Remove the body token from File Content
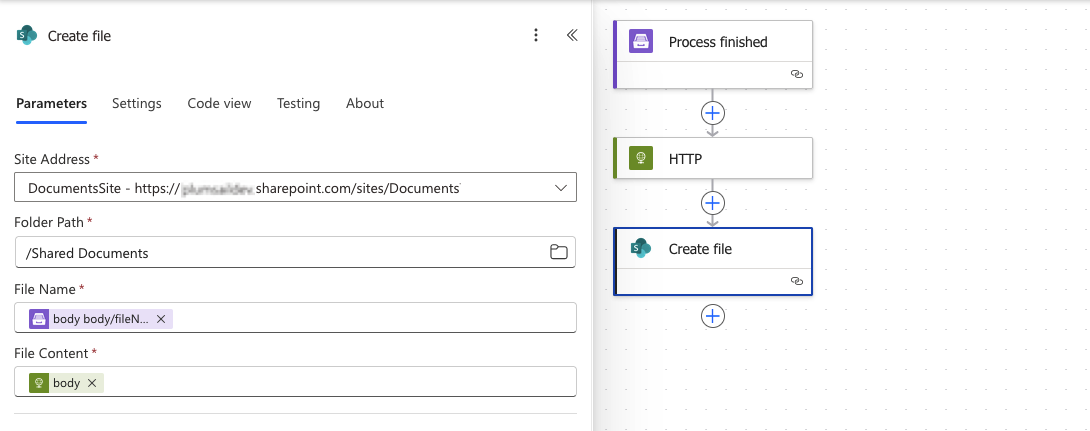Image resolution: width=1090 pixels, height=431 pixels. pos(92,382)
